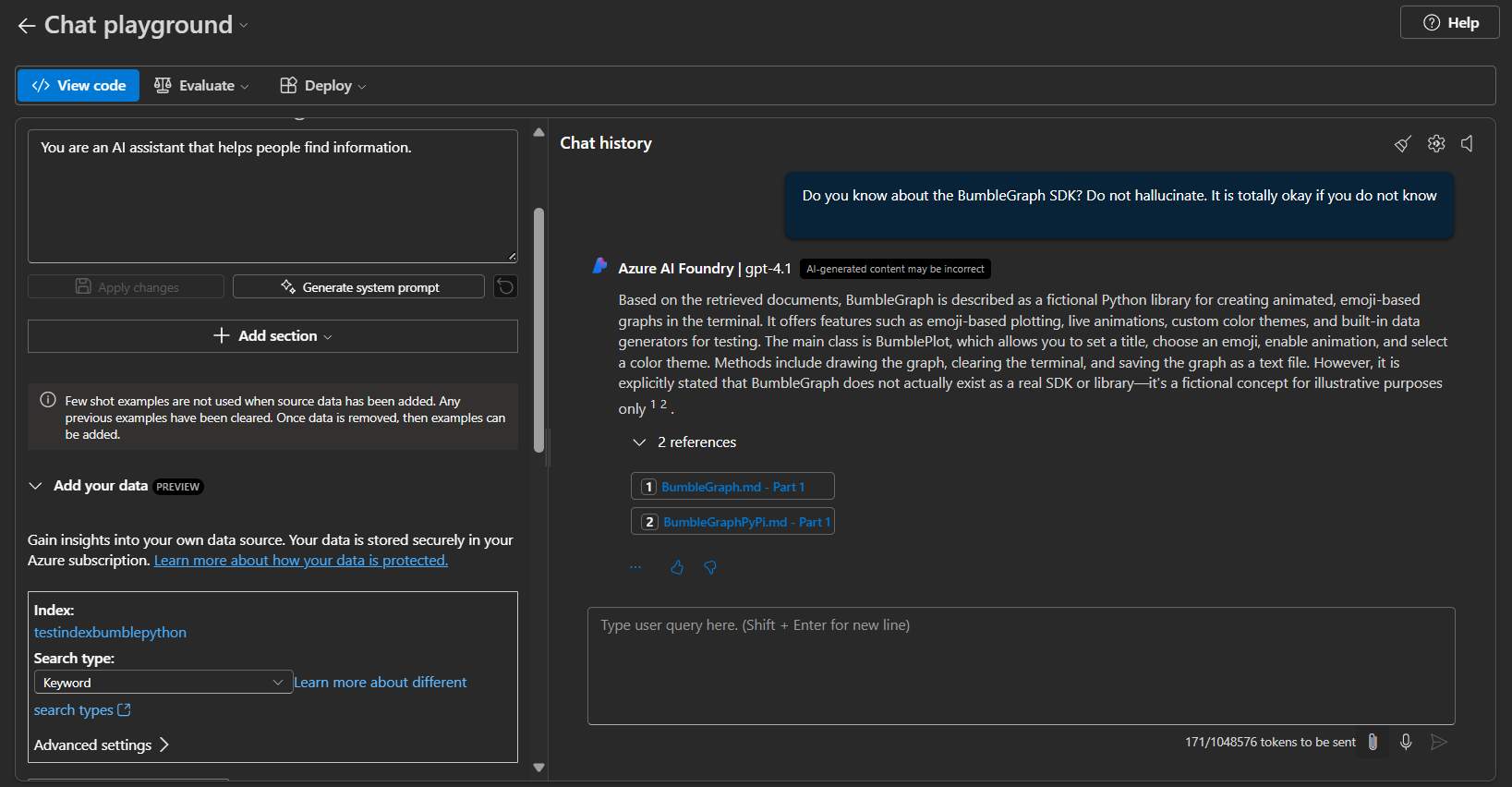
Task: Open the more options ellipsis under the response
Action: click(635, 567)
